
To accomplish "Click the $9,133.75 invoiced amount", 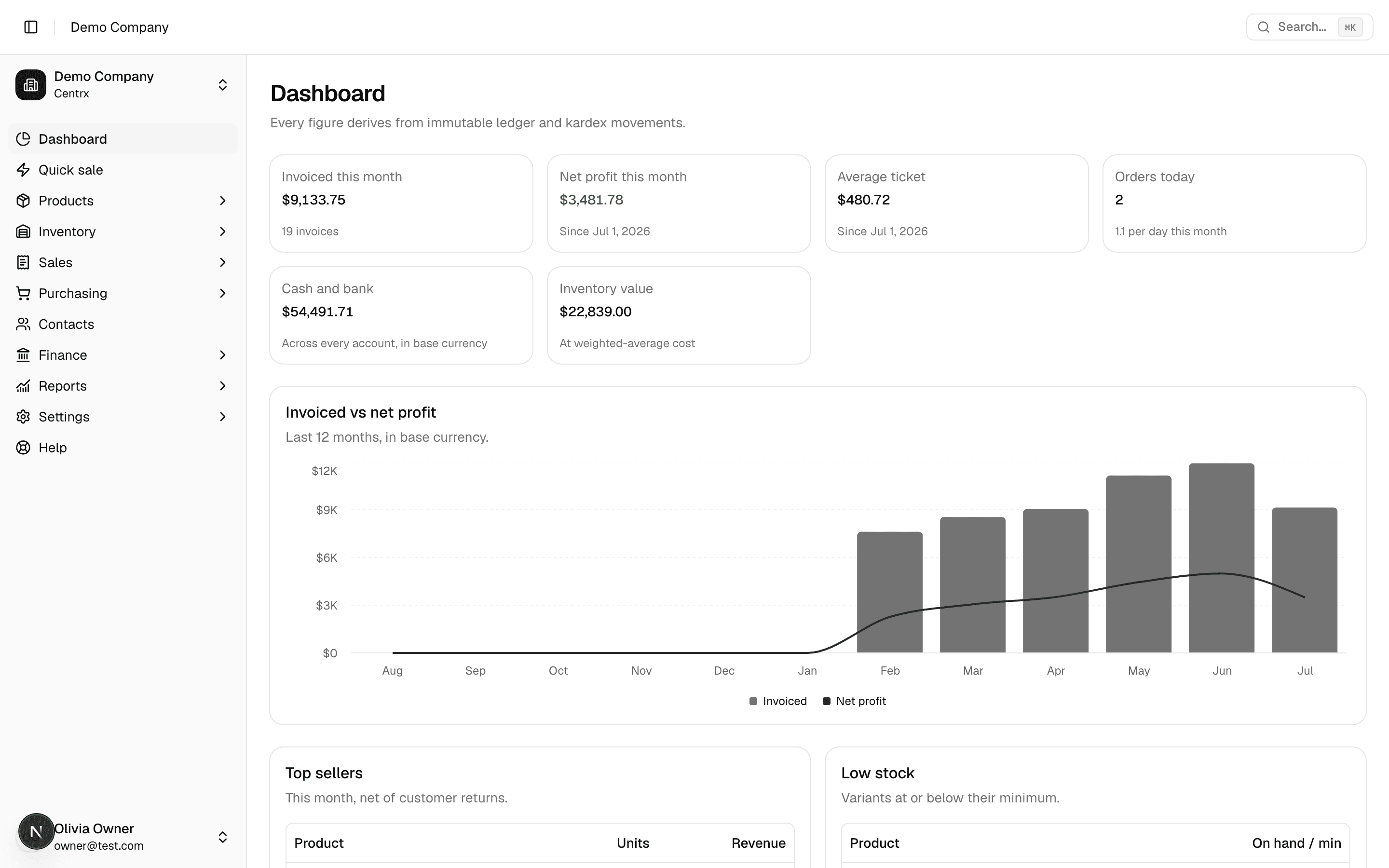I will pos(313,200).
